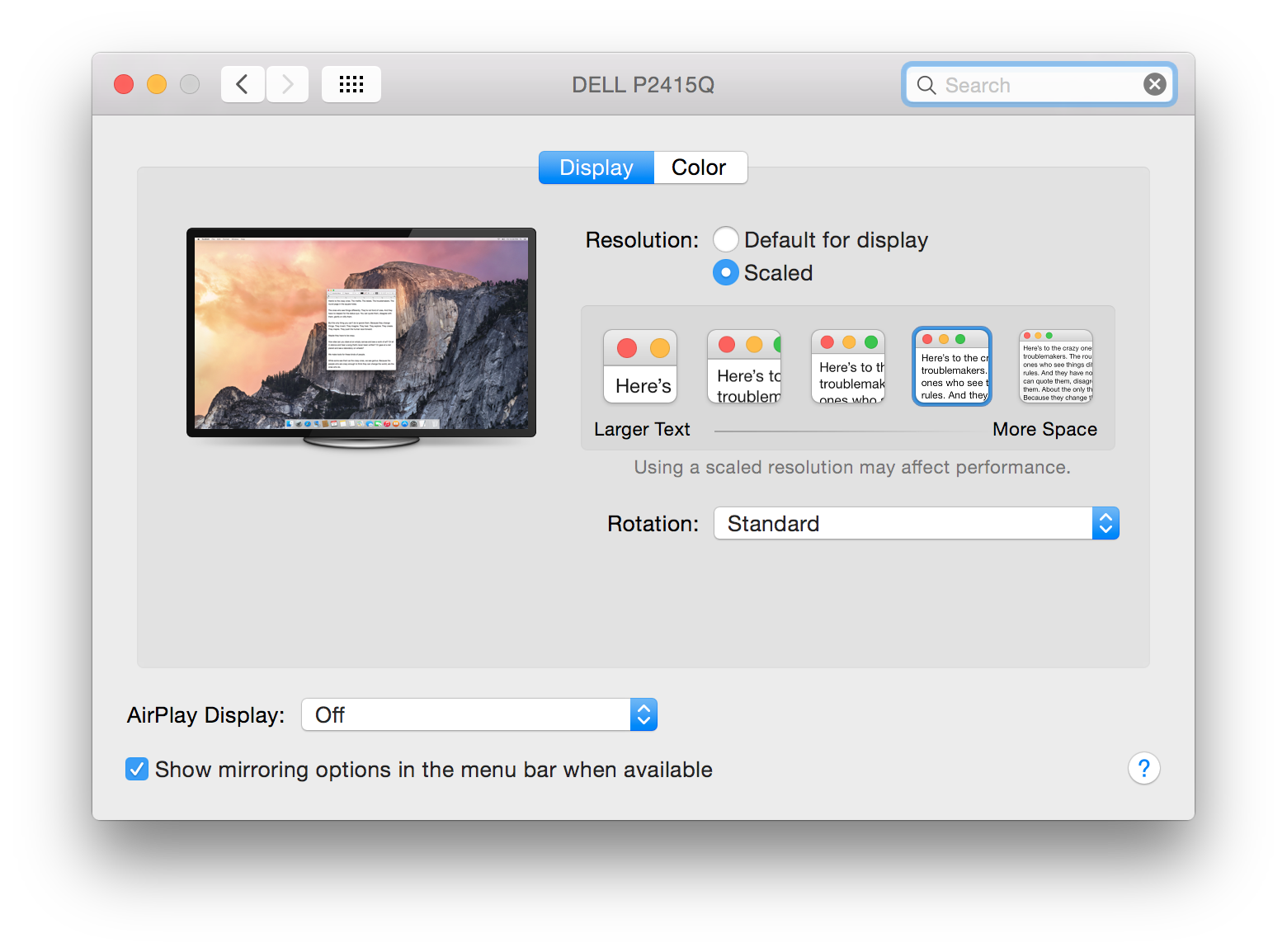The width and height of the screenshot is (1287, 952).
Task: Switch to the Color tab
Action: [700, 167]
